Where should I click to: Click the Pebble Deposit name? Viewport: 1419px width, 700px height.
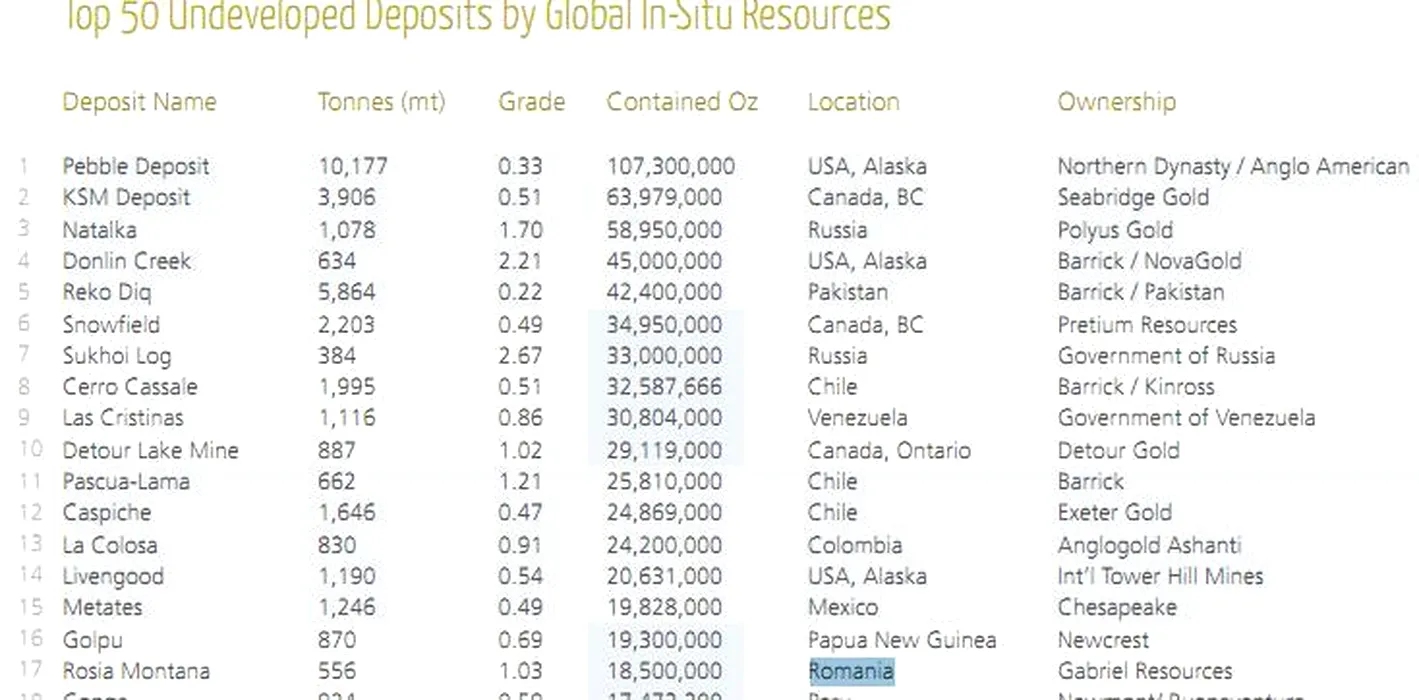pos(136,166)
